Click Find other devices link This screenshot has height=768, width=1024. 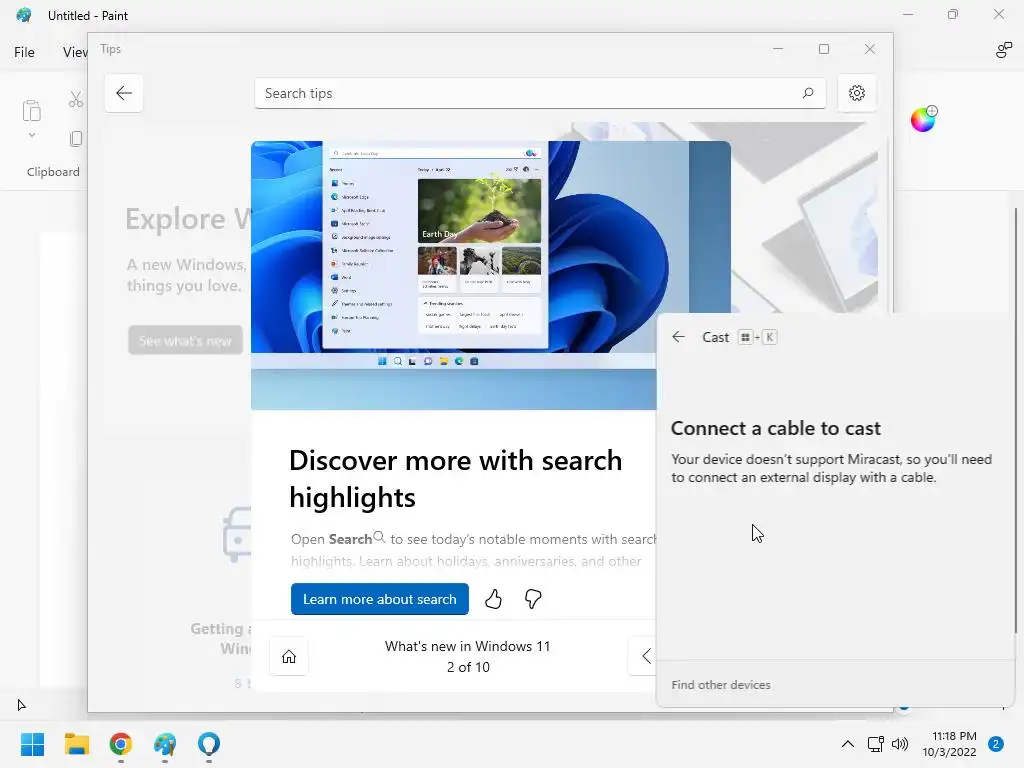(x=720, y=684)
